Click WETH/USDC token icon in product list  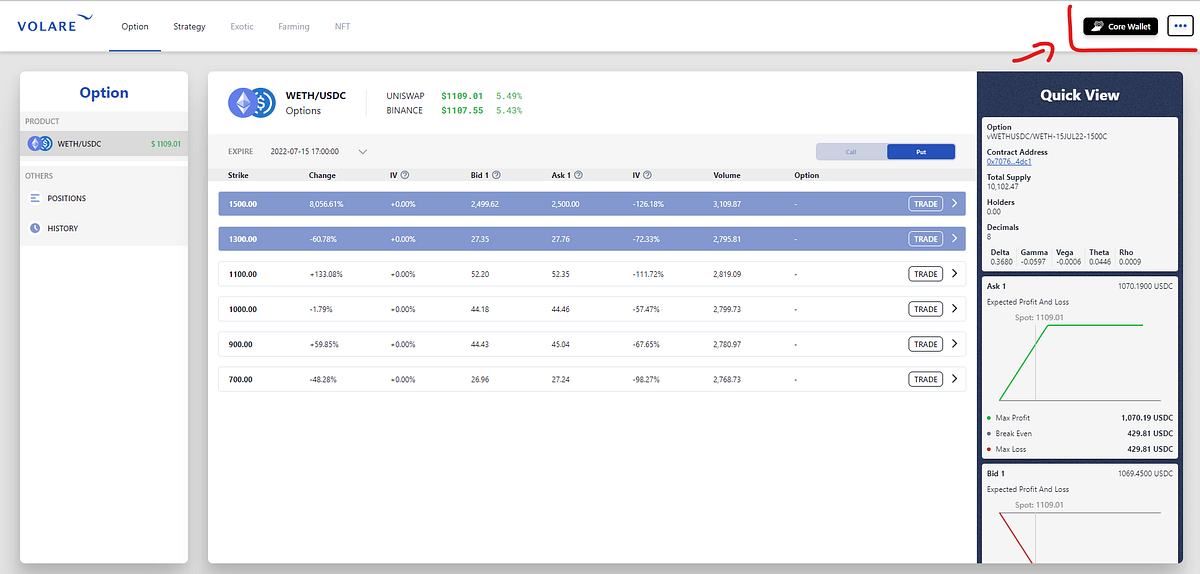pos(40,143)
